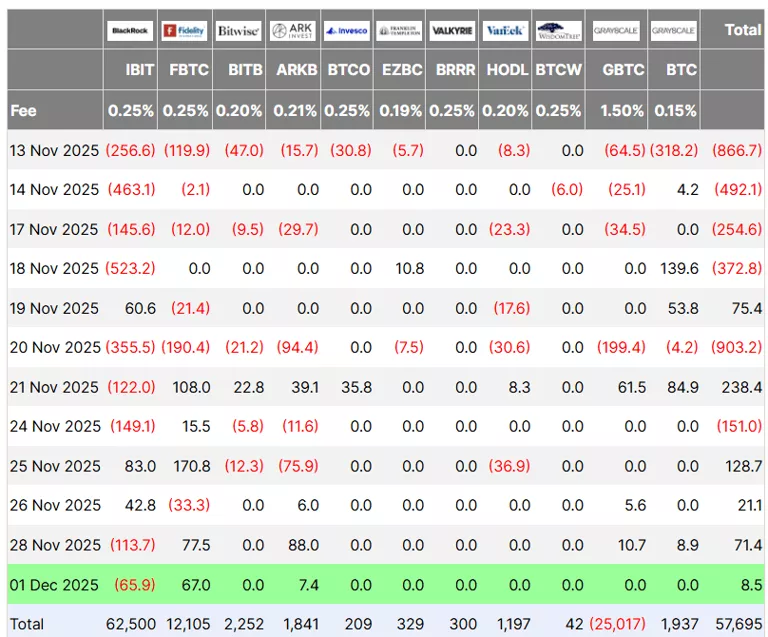Open the Invesco logo above BTCO
The width and height of the screenshot is (768, 637).
[346, 31]
